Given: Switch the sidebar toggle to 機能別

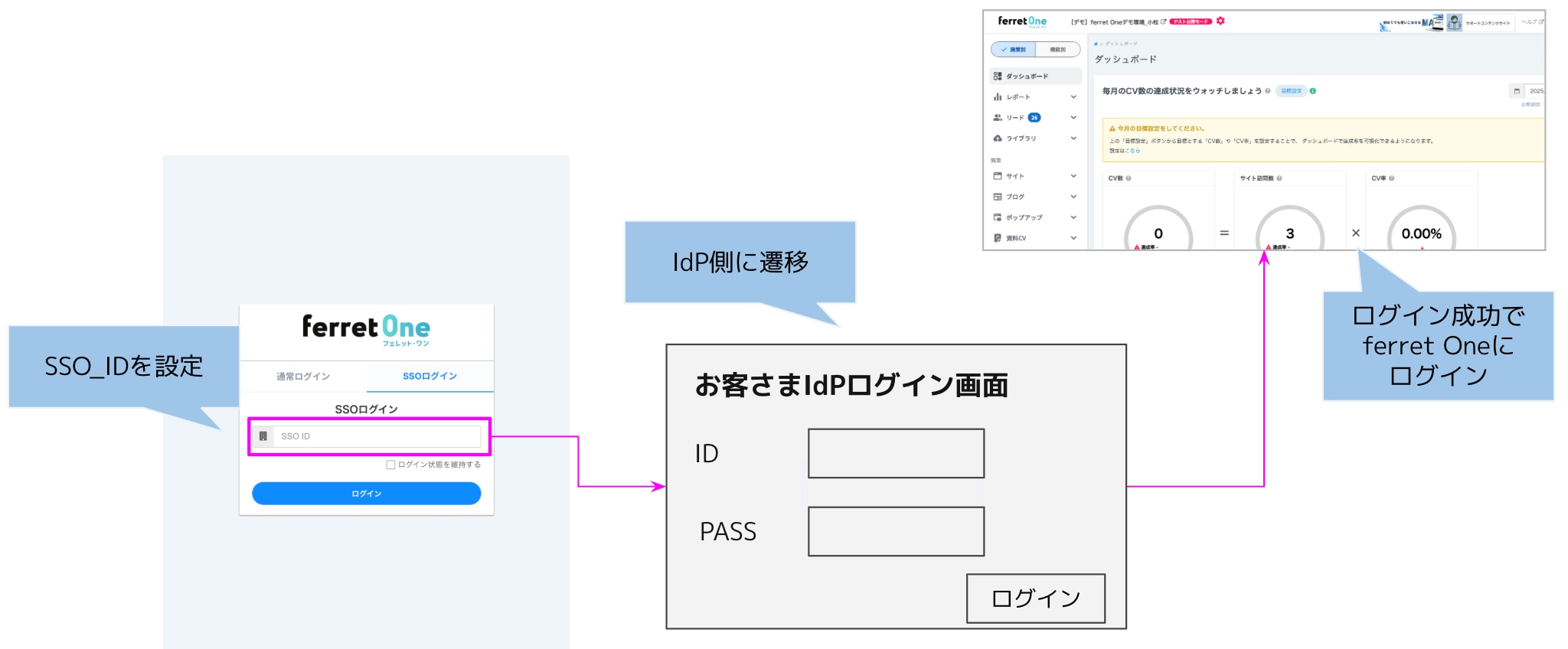Looking at the screenshot, I should click(x=1057, y=50).
